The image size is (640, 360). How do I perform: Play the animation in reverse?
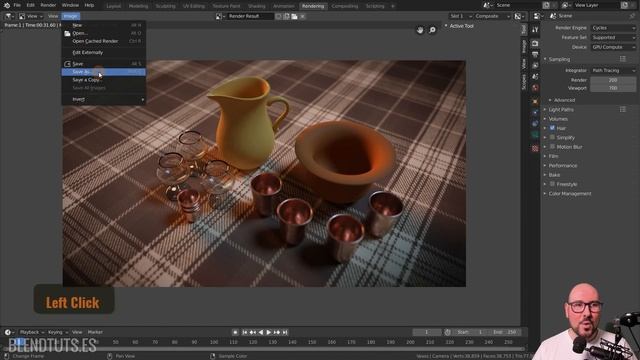[261, 332]
